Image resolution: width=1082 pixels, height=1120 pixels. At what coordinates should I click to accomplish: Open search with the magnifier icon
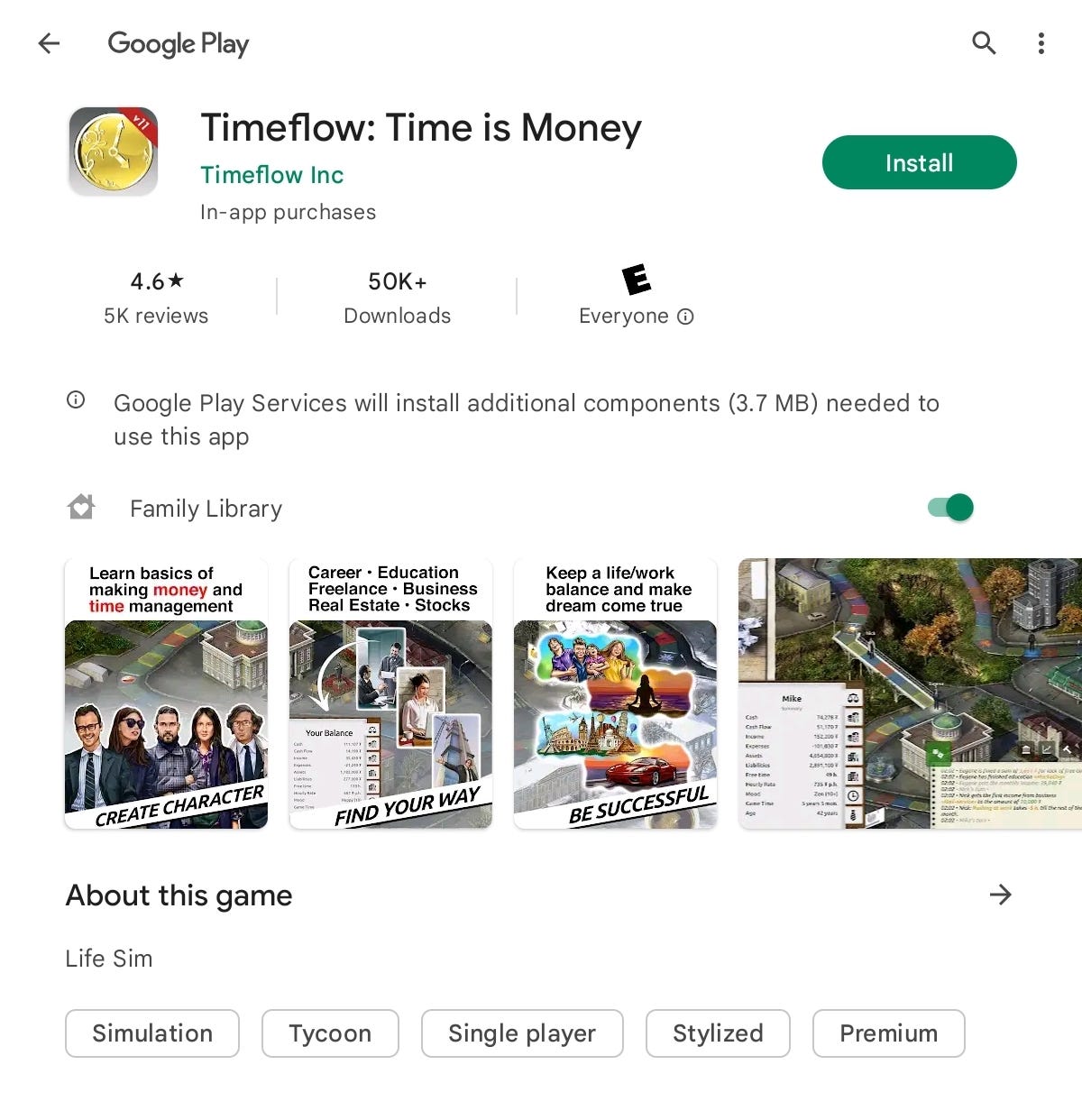point(984,42)
